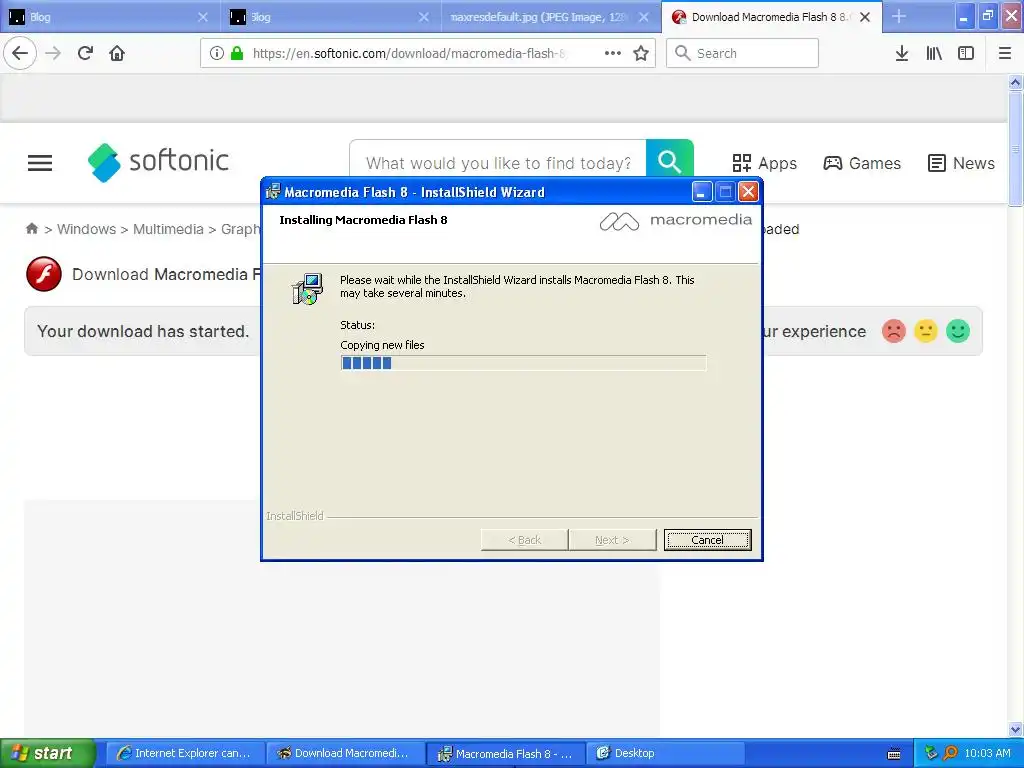Viewport: 1024px width, 768px height.
Task: Click 'Copying new files' status text
Action: point(382,345)
